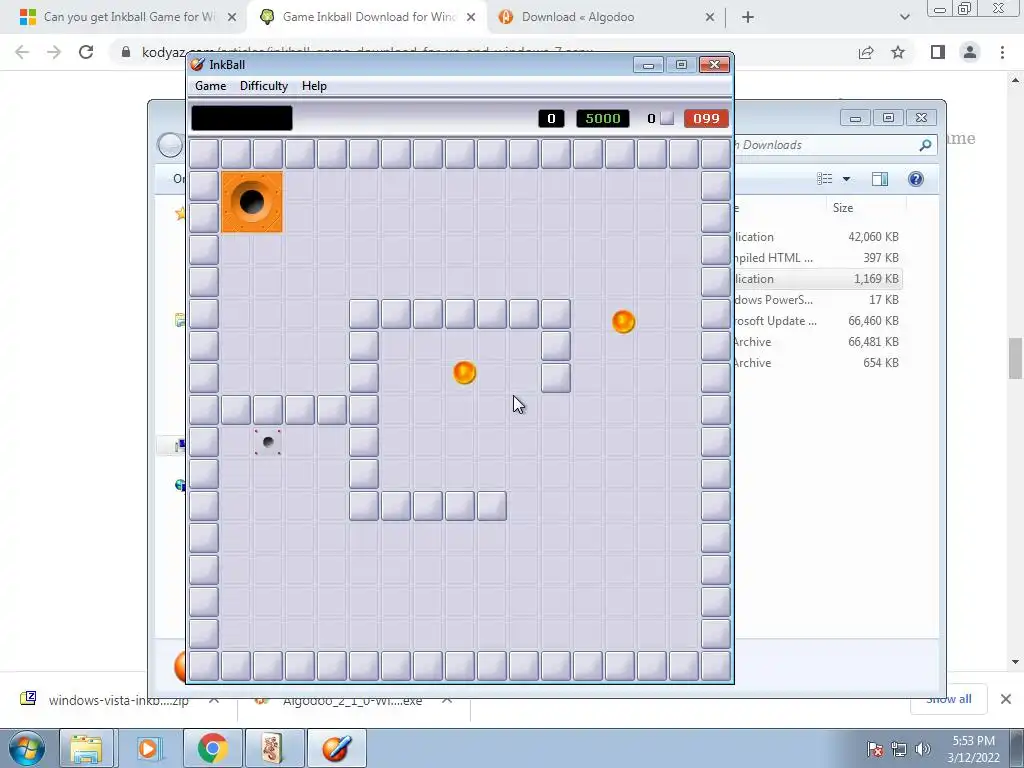Go forward in Chrome
The width and height of the screenshot is (1024, 768).
click(x=54, y=52)
